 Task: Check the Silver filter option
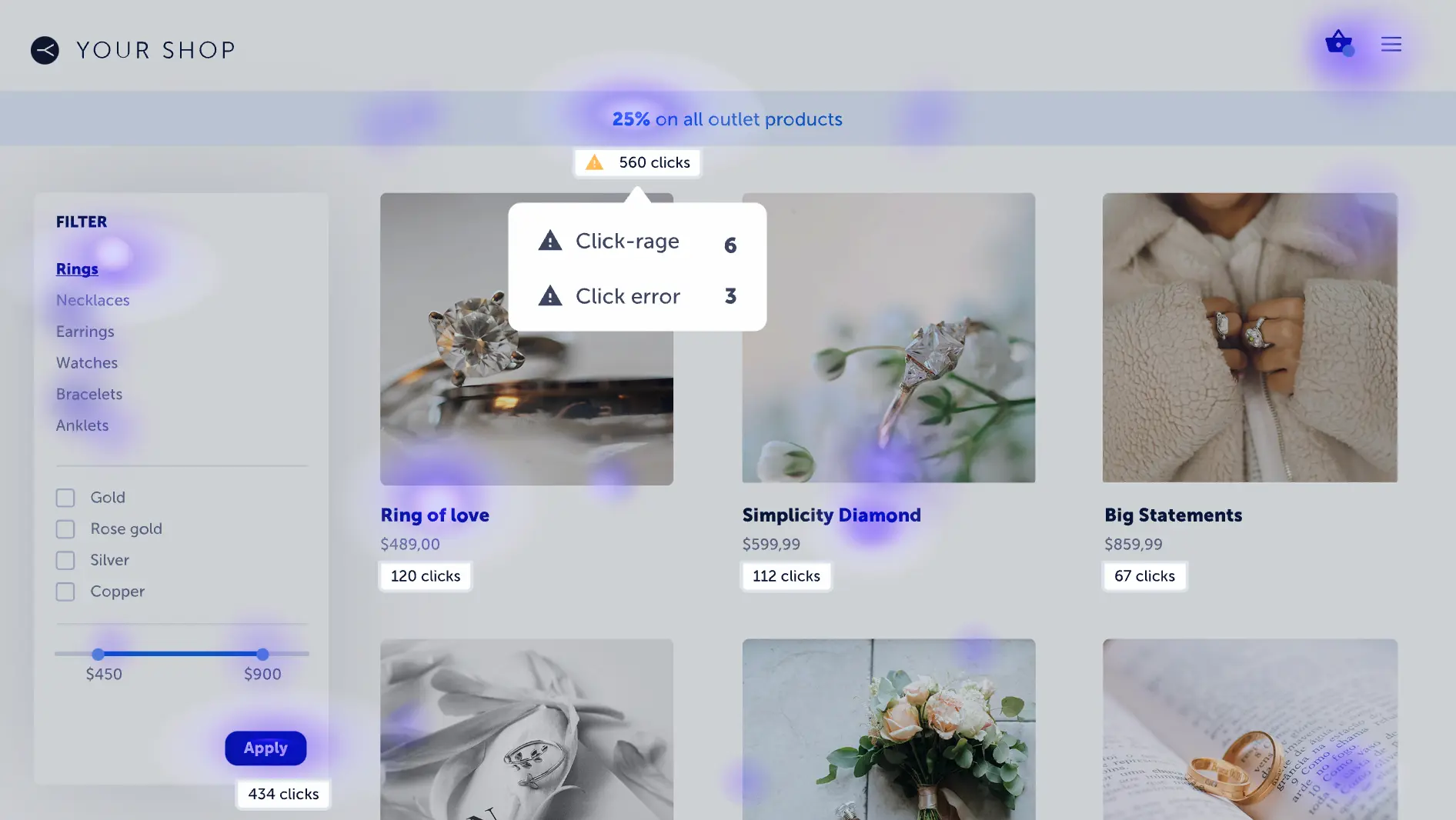pyautogui.click(x=65, y=561)
